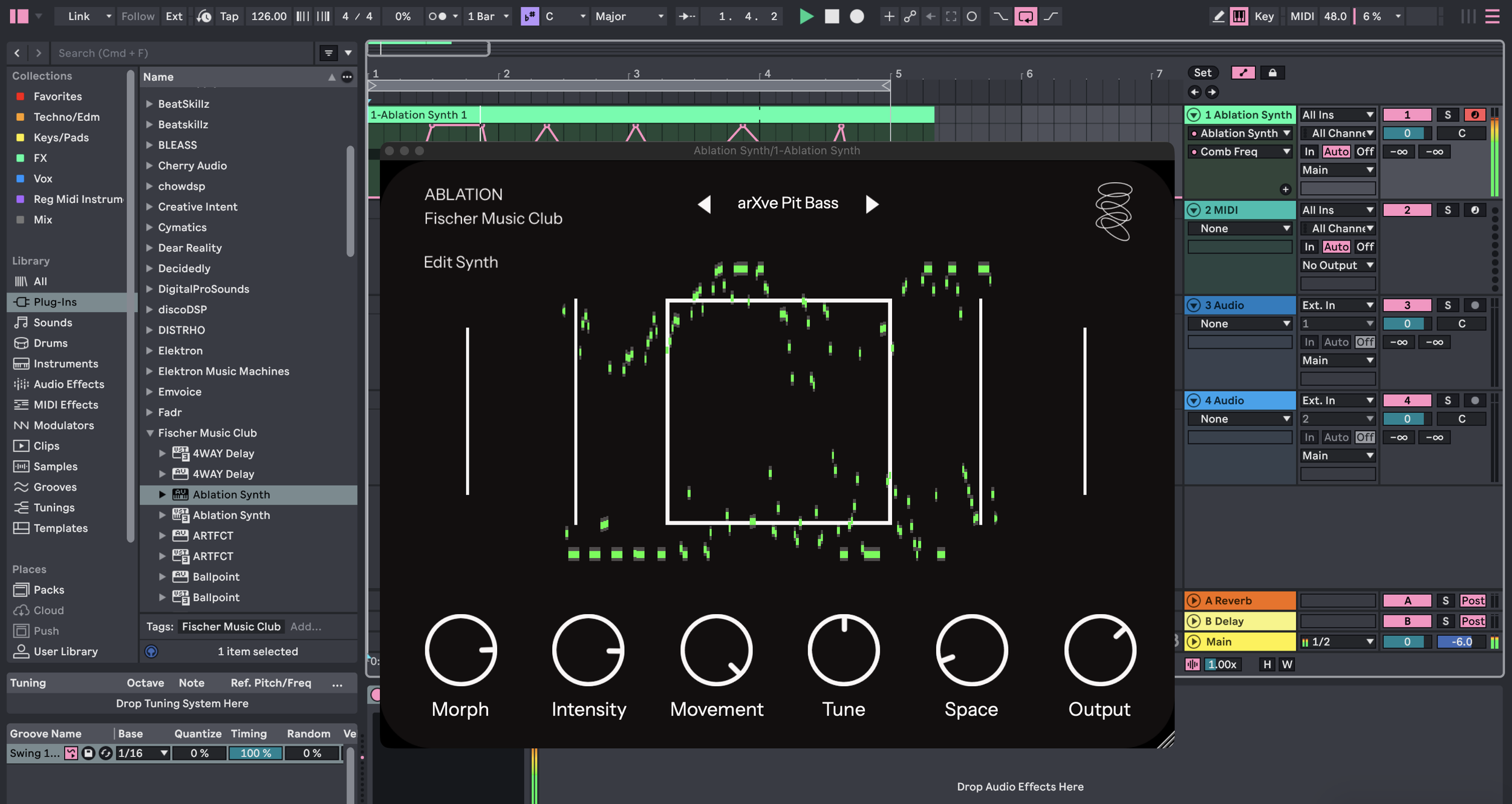Solo track 1 Ablation Synth
The height and width of the screenshot is (804, 1512).
coord(1447,115)
